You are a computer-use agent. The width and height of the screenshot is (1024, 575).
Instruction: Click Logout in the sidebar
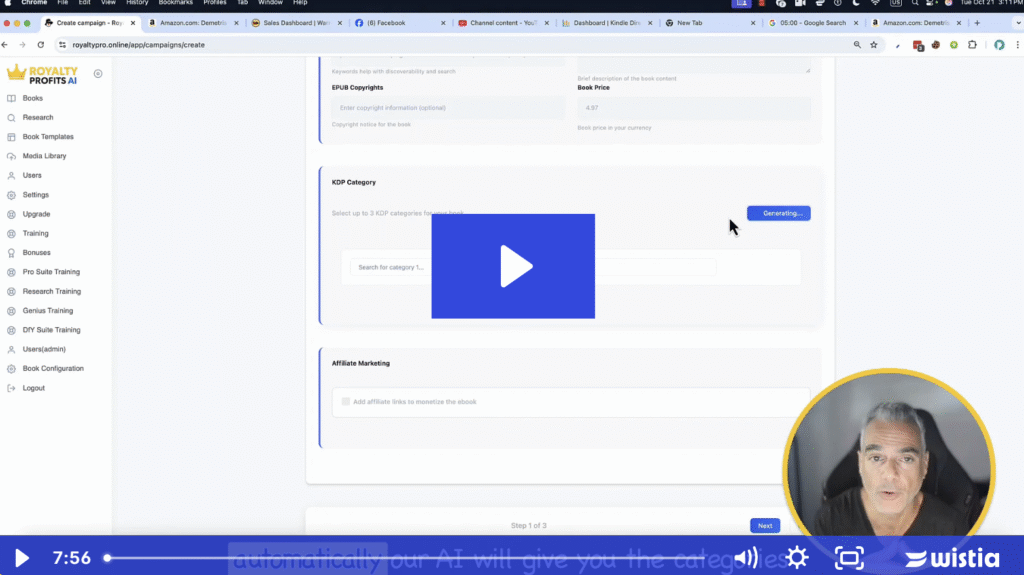tap(33, 388)
